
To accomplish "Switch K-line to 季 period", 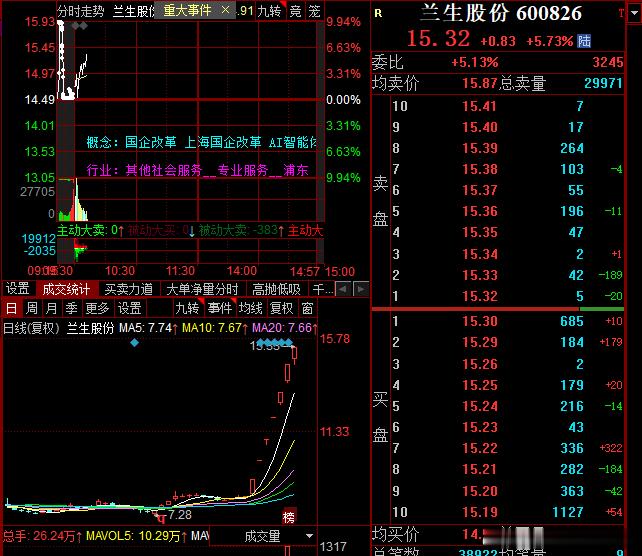I will [71, 308].
